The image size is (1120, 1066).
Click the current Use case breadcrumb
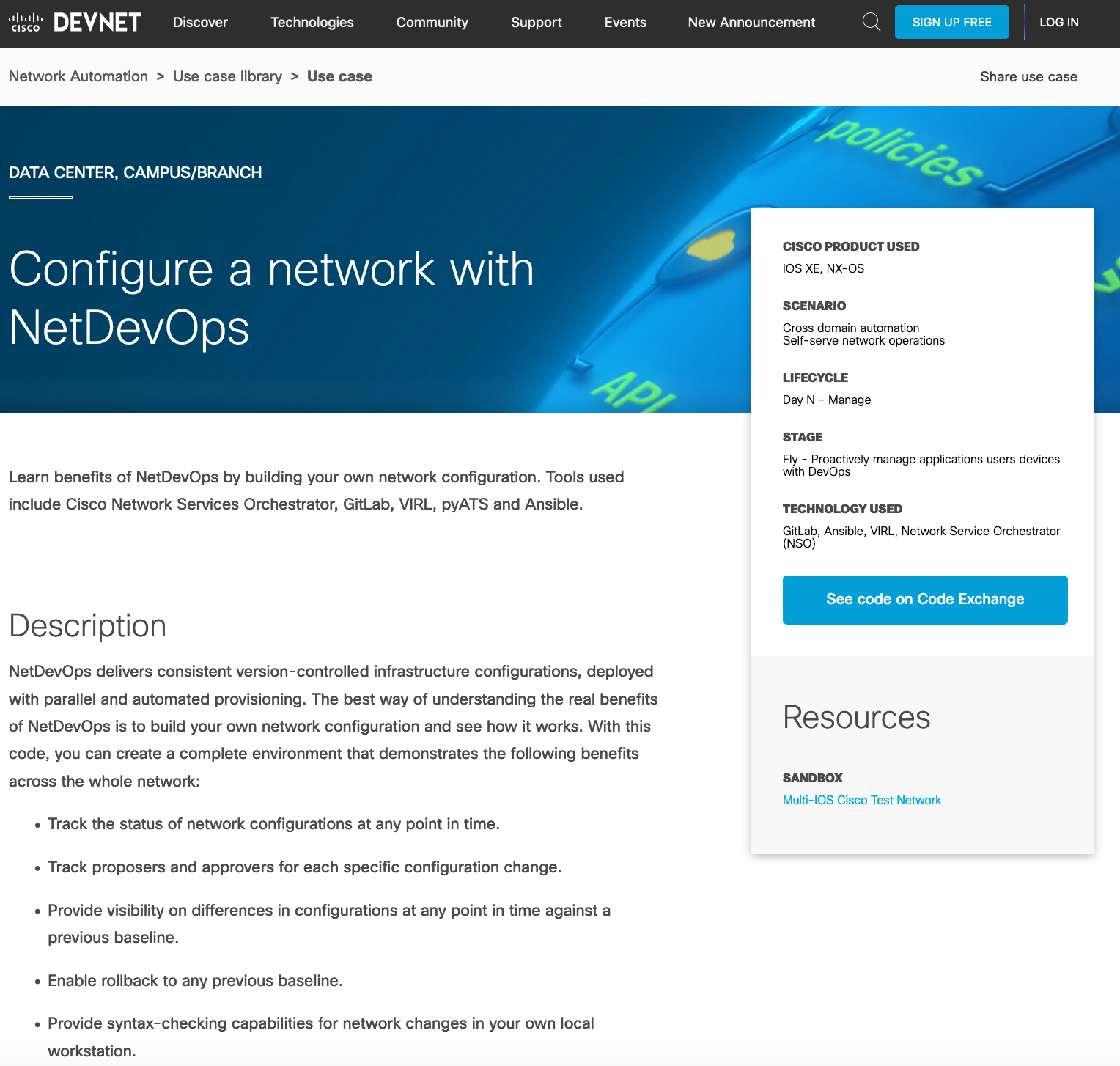point(339,77)
